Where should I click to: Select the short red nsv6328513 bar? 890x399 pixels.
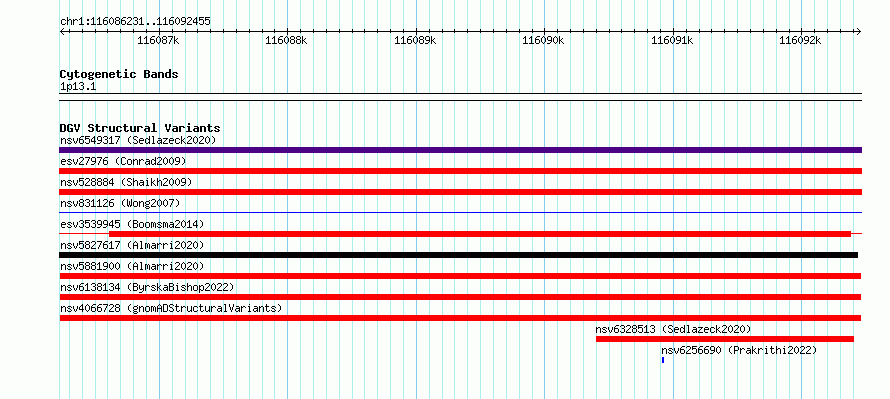pyautogui.click(x=725, y=339)
